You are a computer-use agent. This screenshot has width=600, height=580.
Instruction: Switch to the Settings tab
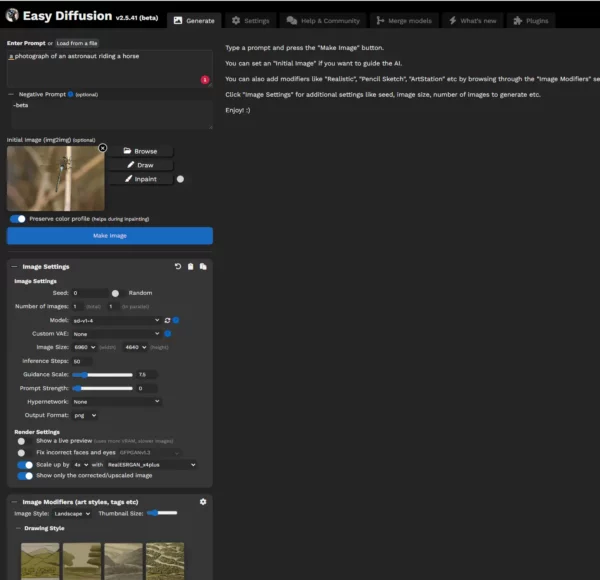click(251, 21)
